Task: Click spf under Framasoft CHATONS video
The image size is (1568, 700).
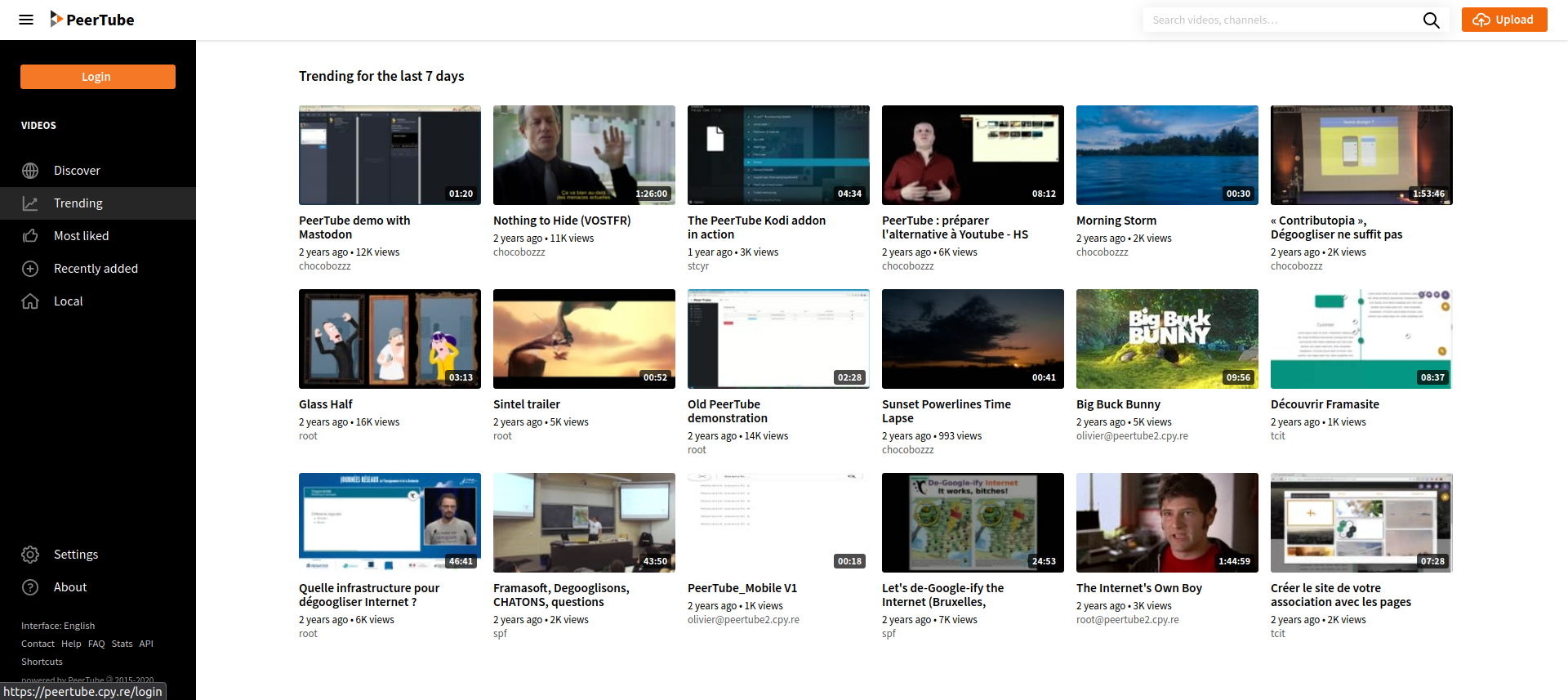Action: [x=500, y=634]
